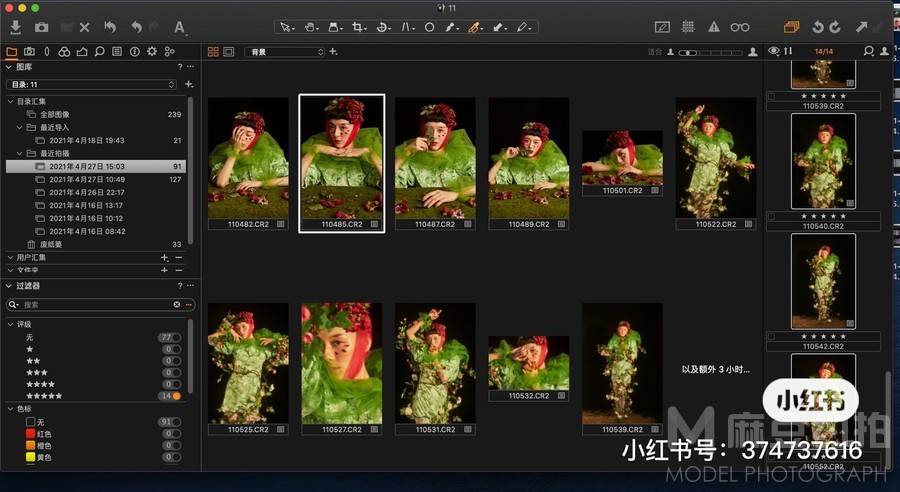Switch viewer to multi-thumbnail grid view
This screenshot has width=900, height=492.
click(213, 52)
